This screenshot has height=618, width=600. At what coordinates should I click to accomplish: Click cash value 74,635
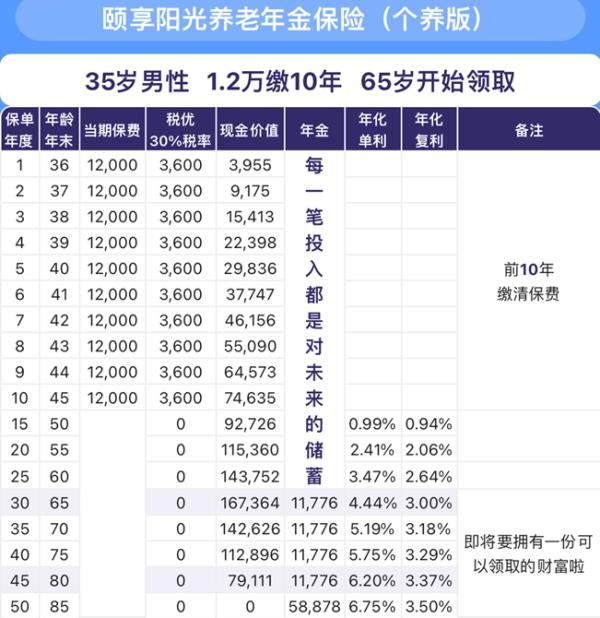(x=250, y=398)
